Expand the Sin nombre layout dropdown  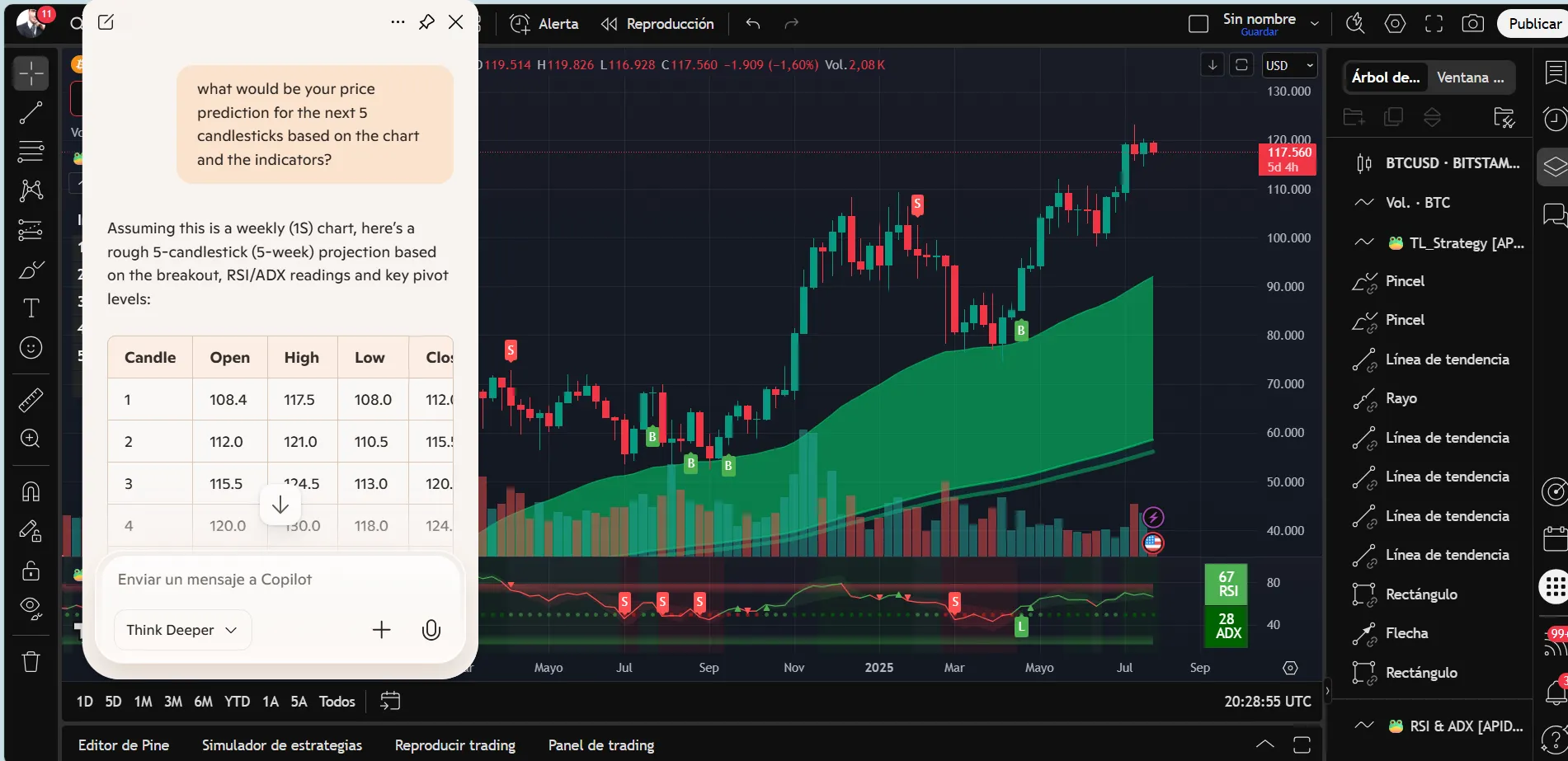point(1315,24)
